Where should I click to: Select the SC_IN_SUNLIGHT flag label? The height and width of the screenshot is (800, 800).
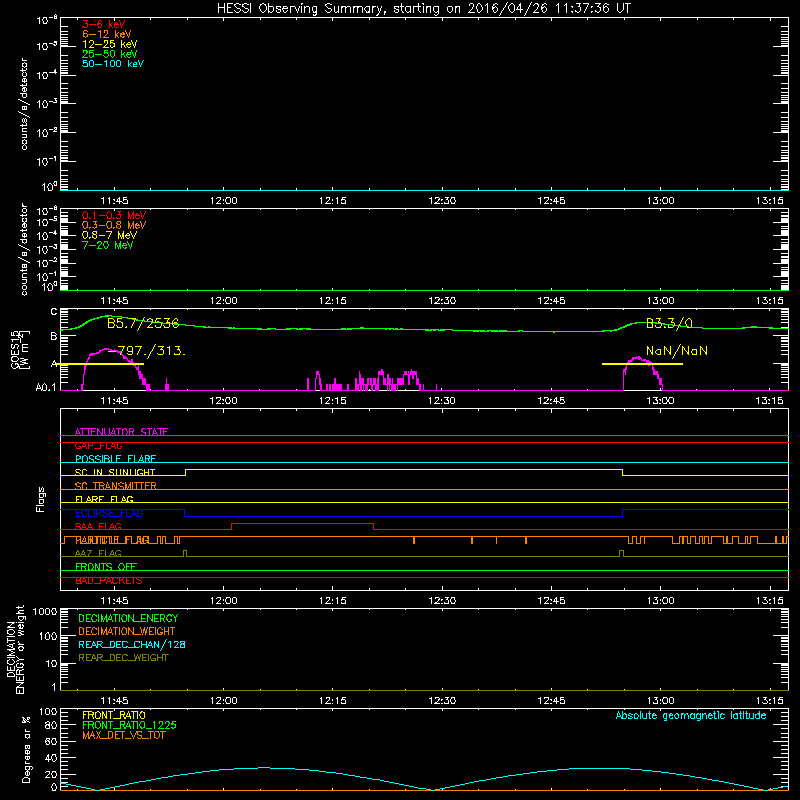115,472
